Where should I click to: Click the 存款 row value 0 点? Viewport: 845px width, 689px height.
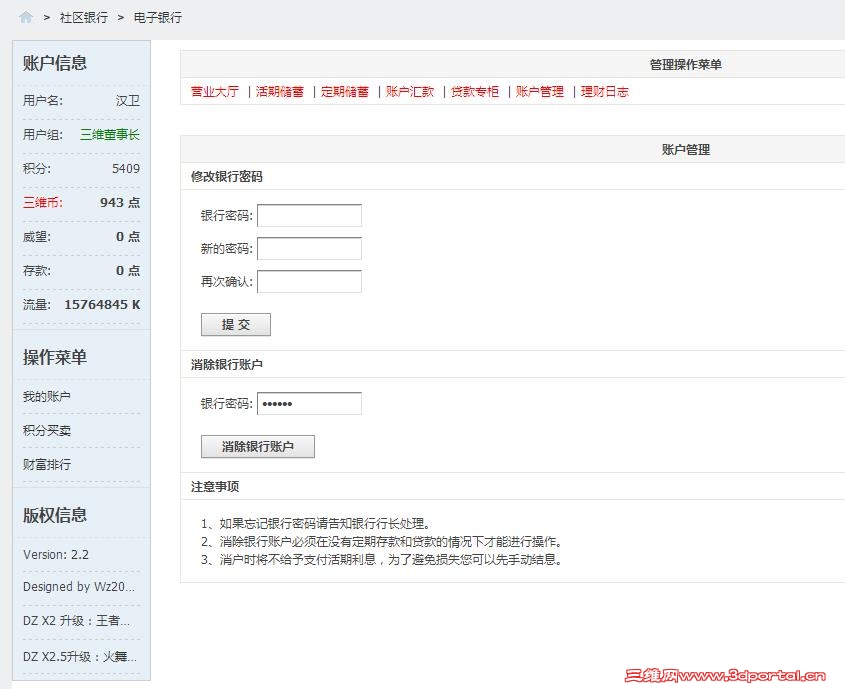coord(128,270)
